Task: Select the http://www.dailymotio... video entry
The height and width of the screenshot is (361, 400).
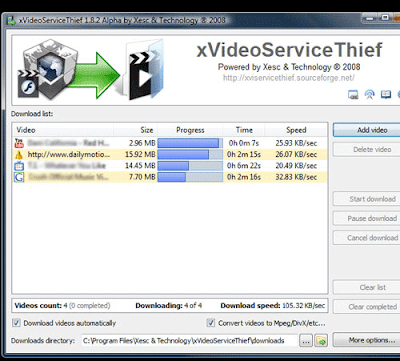Action: [x=69, y=155]
